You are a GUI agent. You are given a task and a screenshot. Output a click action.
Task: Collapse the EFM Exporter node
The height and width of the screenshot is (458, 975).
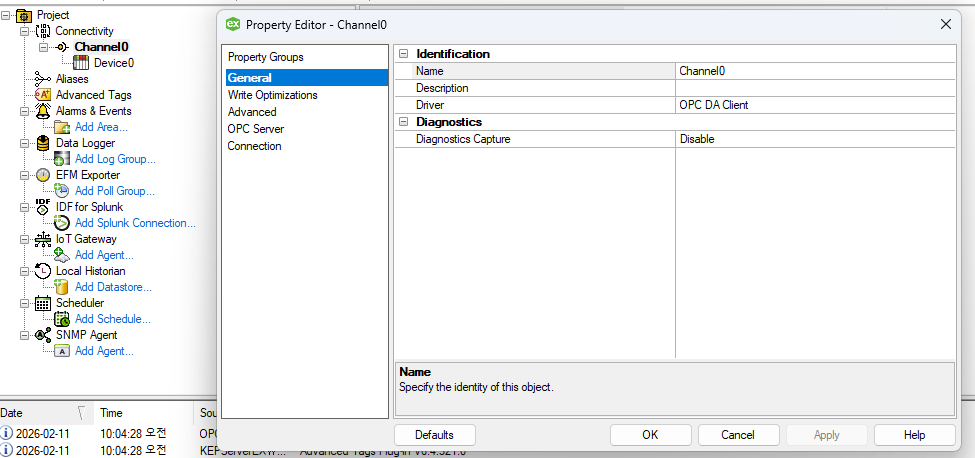coord(24,175)
